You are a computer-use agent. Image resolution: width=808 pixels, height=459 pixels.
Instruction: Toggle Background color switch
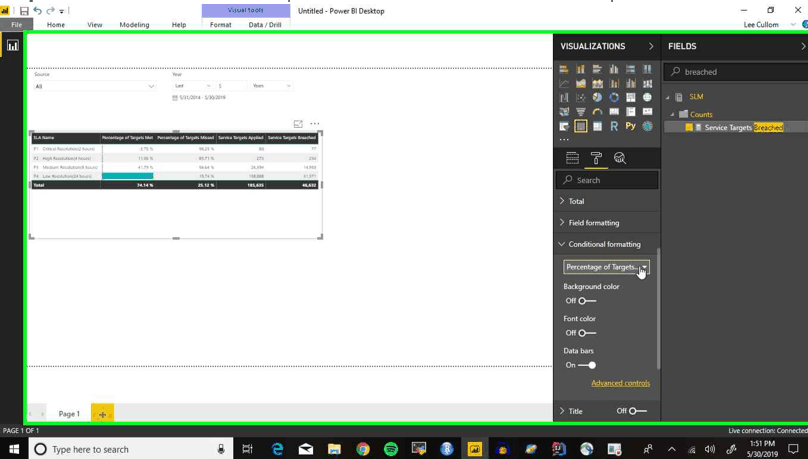[586, 301]
